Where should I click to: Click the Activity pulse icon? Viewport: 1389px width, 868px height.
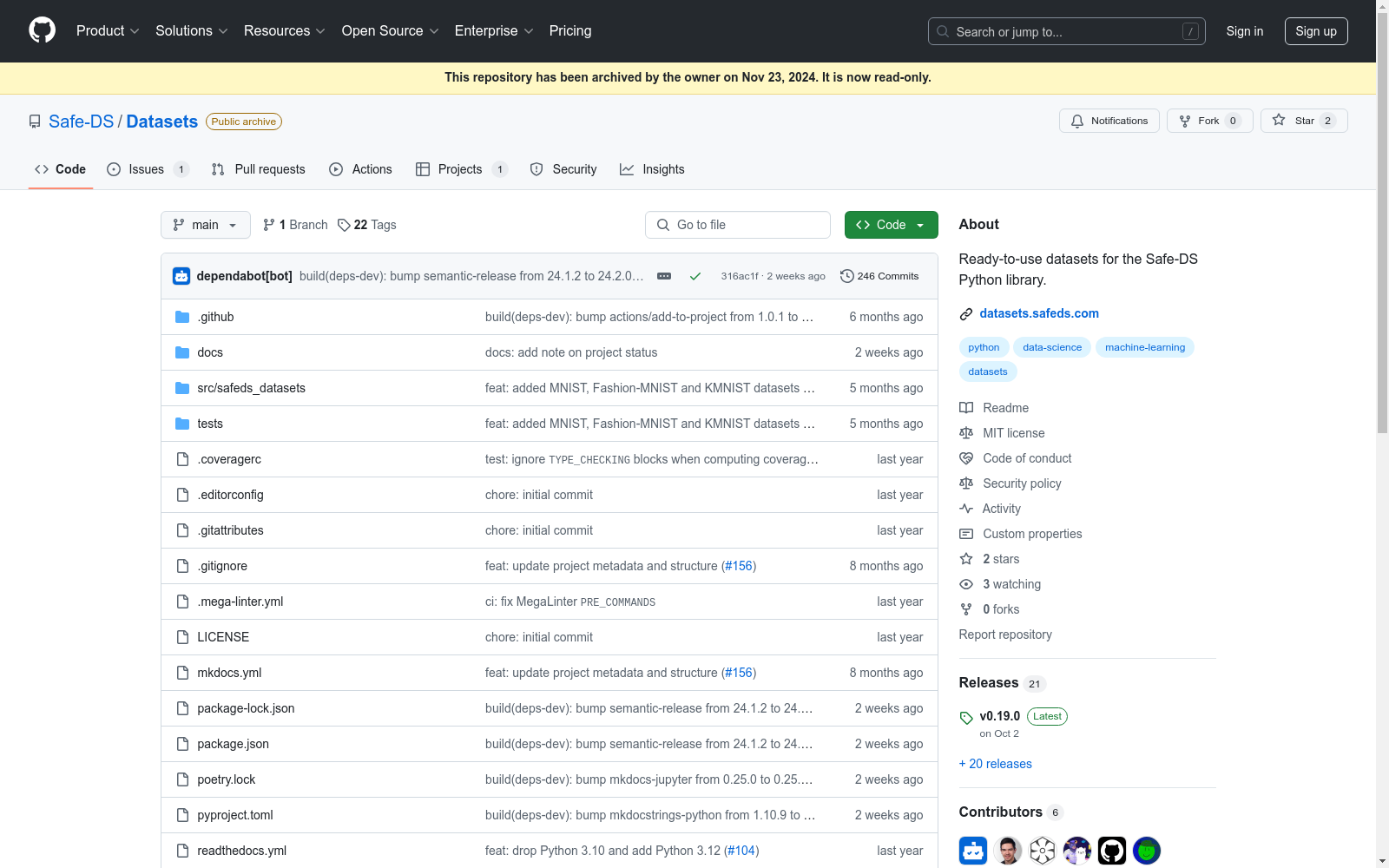click(966, 509)
